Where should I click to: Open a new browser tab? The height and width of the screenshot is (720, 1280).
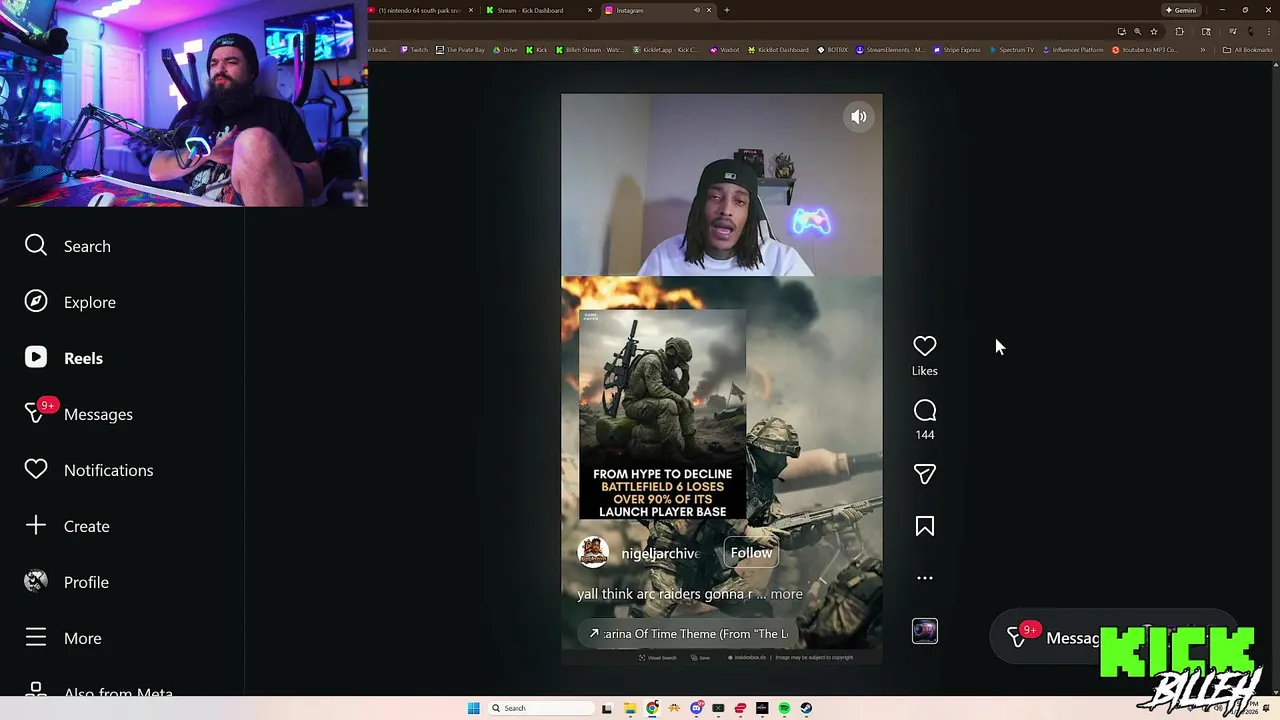(726, 10)
